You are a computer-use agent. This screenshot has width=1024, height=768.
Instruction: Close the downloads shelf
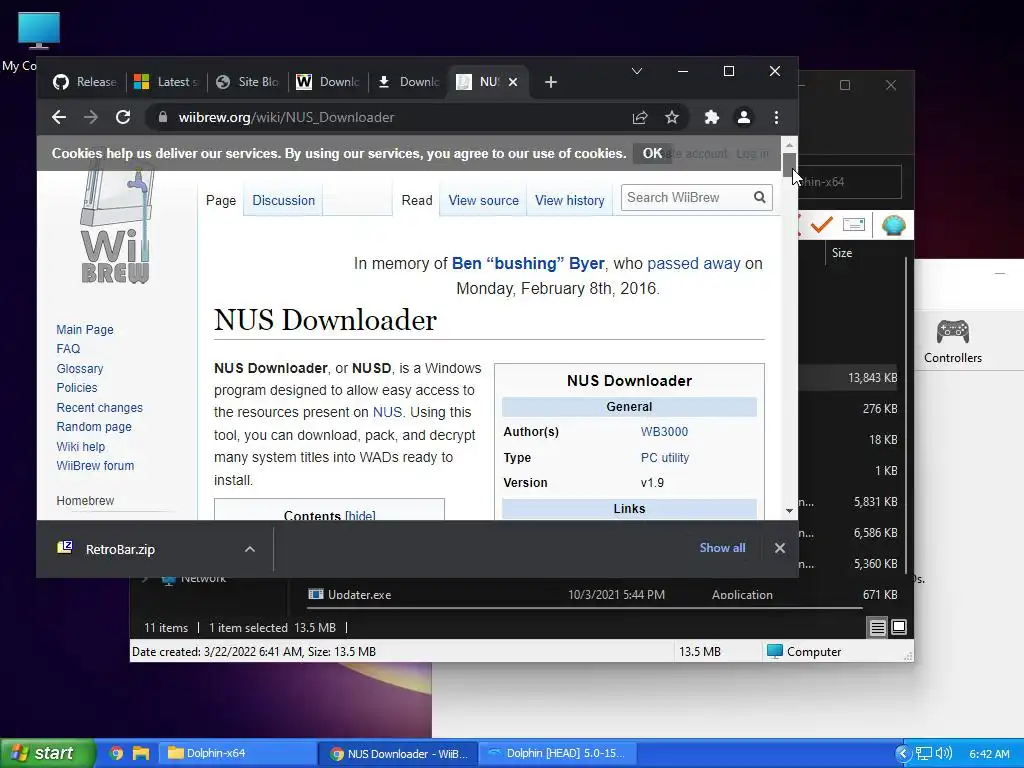click(780, 549)
